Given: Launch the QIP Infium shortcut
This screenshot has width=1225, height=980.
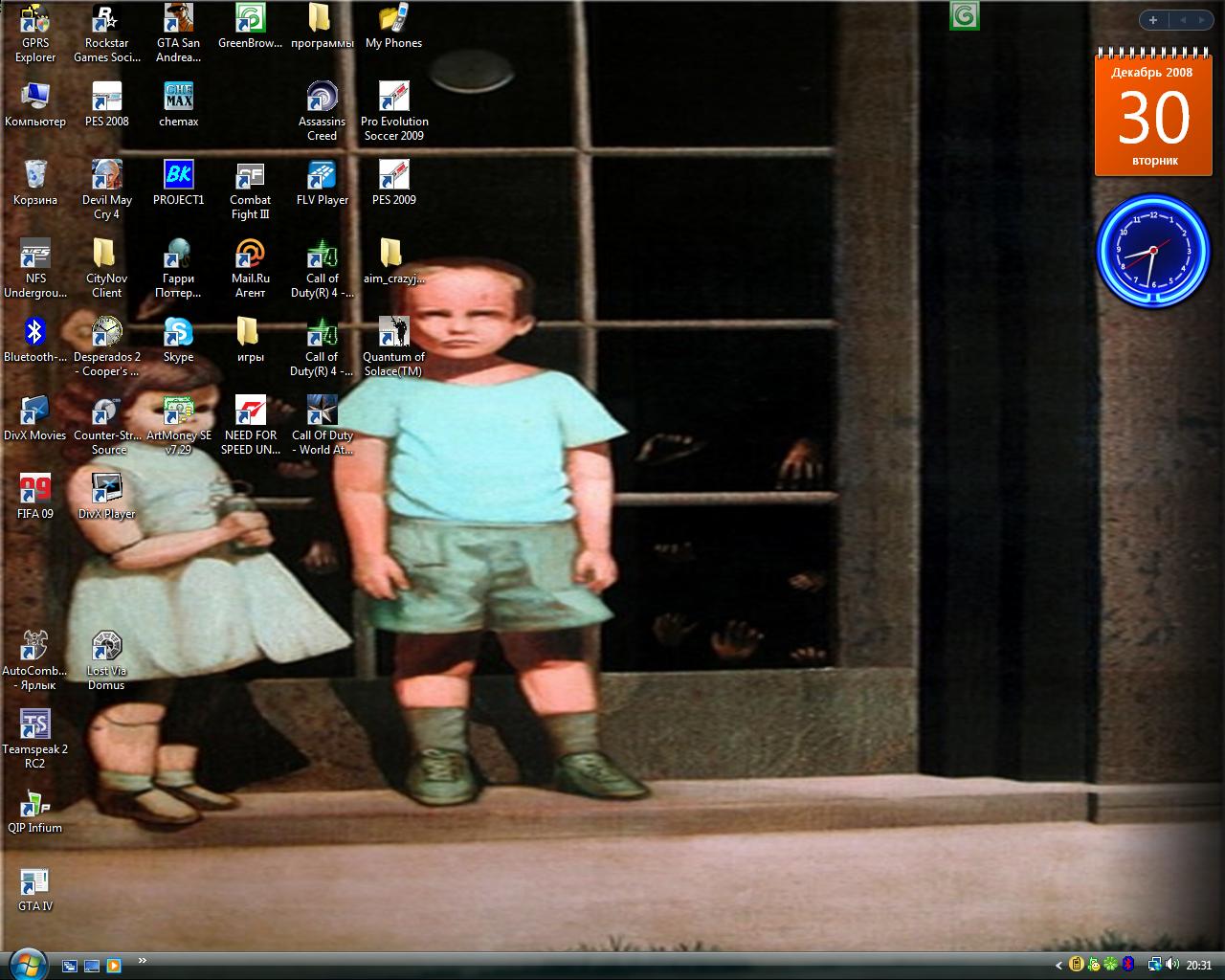Looking at the screenshot, I should point(35,811).
